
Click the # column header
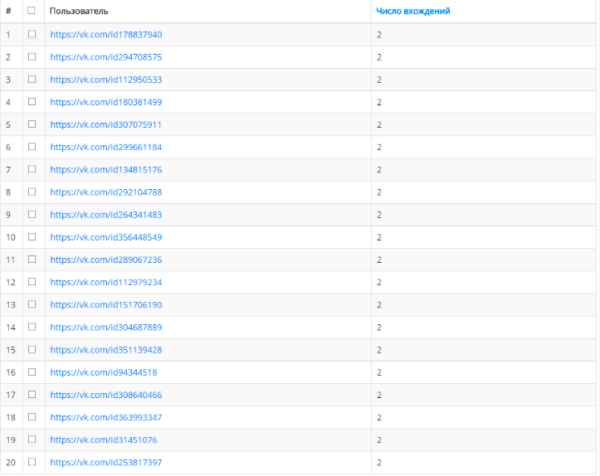(8, 11)
